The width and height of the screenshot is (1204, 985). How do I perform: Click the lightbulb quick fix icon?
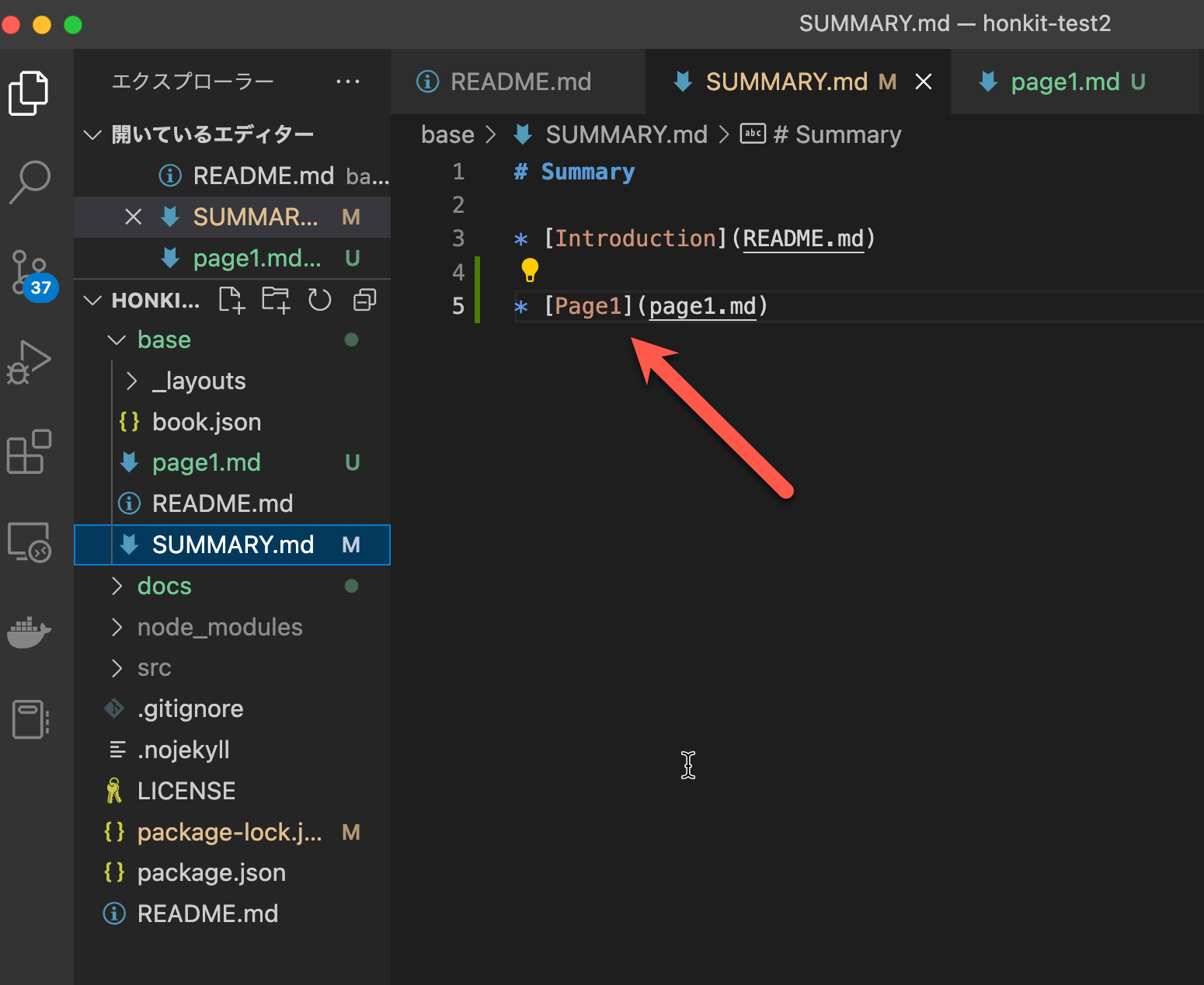tap(530, 270)
